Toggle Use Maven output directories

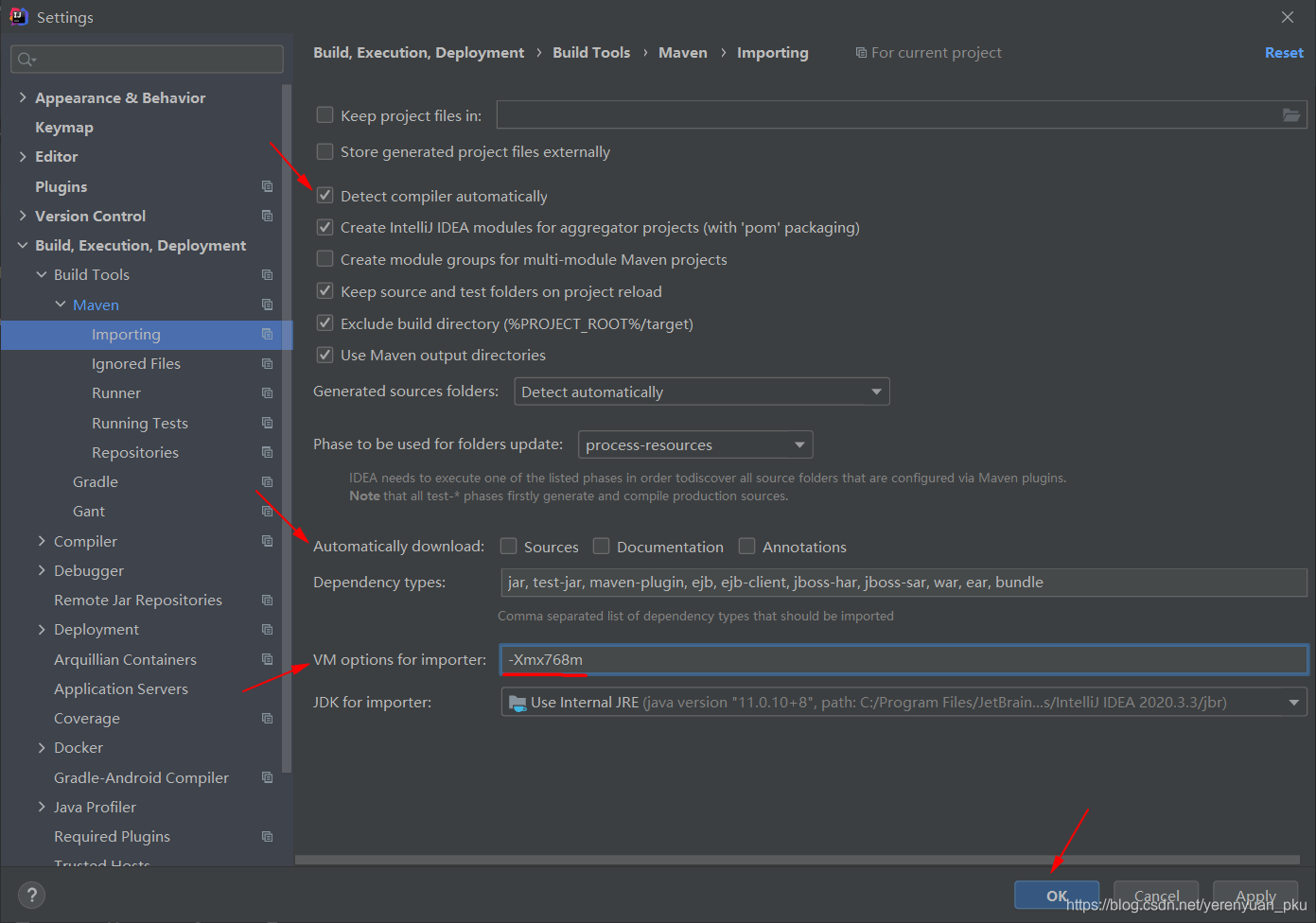pyautogui.click(x=325, y=355)
